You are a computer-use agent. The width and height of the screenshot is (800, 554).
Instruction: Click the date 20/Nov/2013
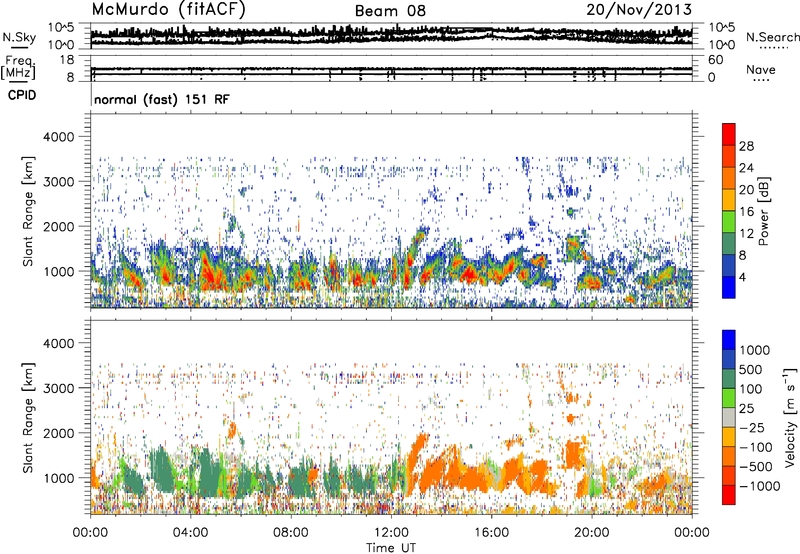click(639, 9)
